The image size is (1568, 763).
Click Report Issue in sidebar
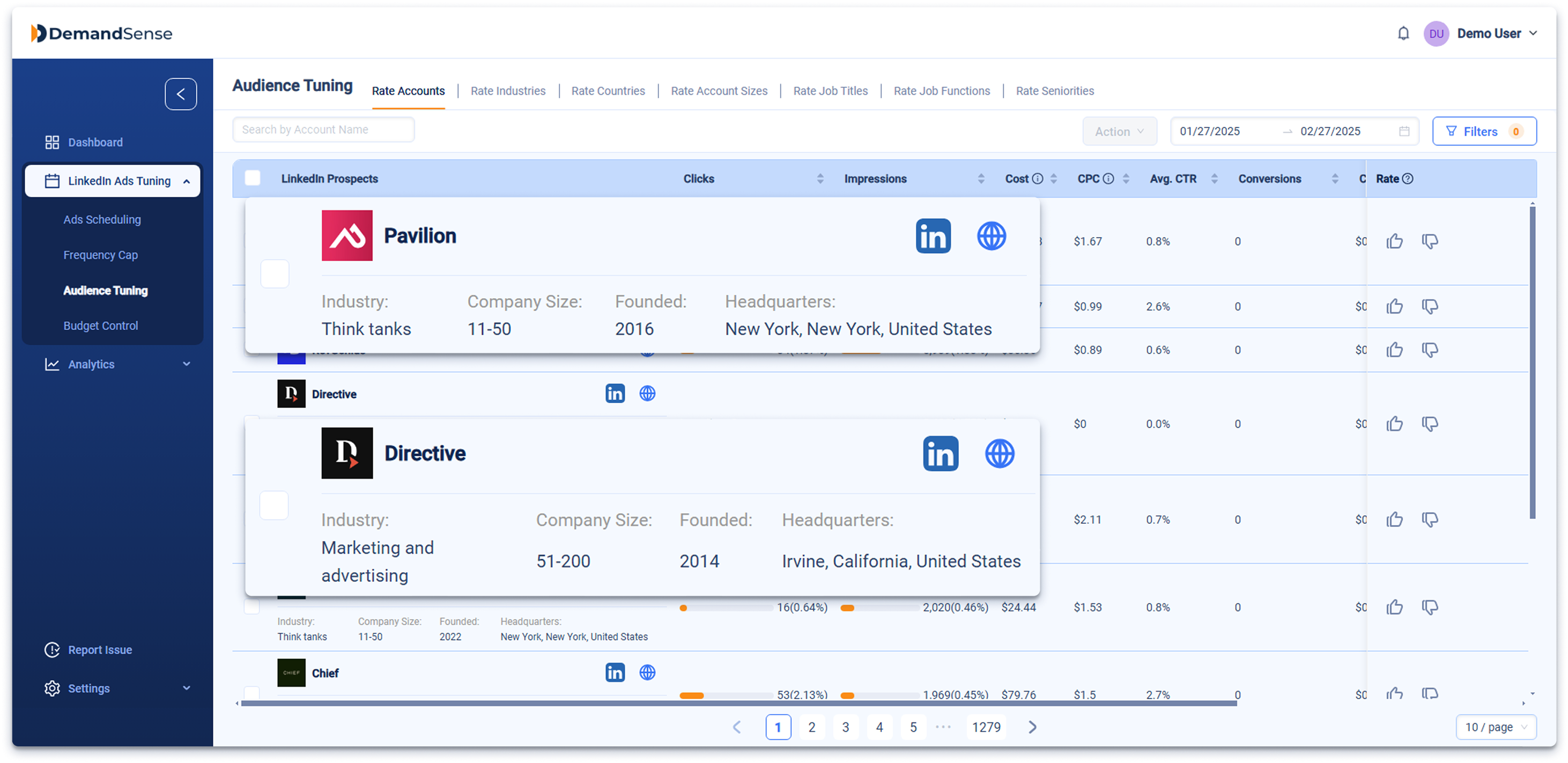coord(87,650)
